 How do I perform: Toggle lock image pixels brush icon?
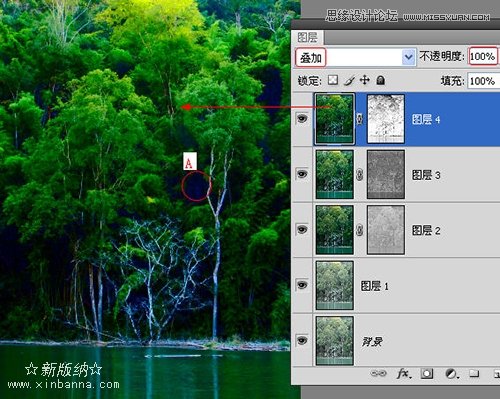point(349,80)
